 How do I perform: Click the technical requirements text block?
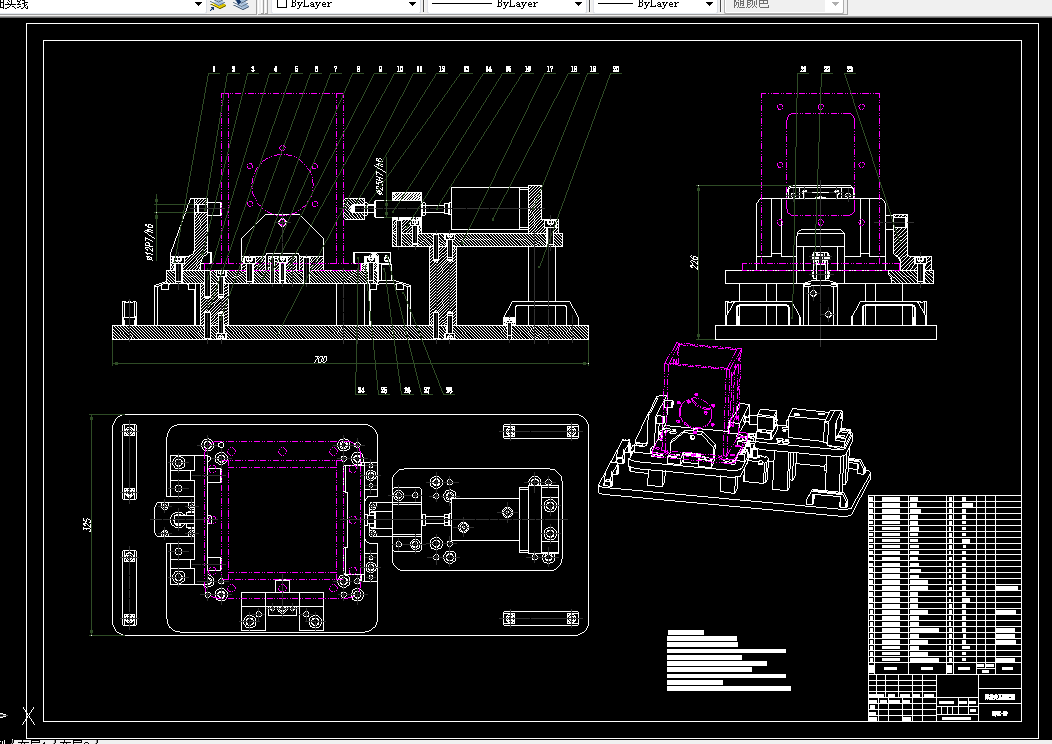tap(729, 660)
